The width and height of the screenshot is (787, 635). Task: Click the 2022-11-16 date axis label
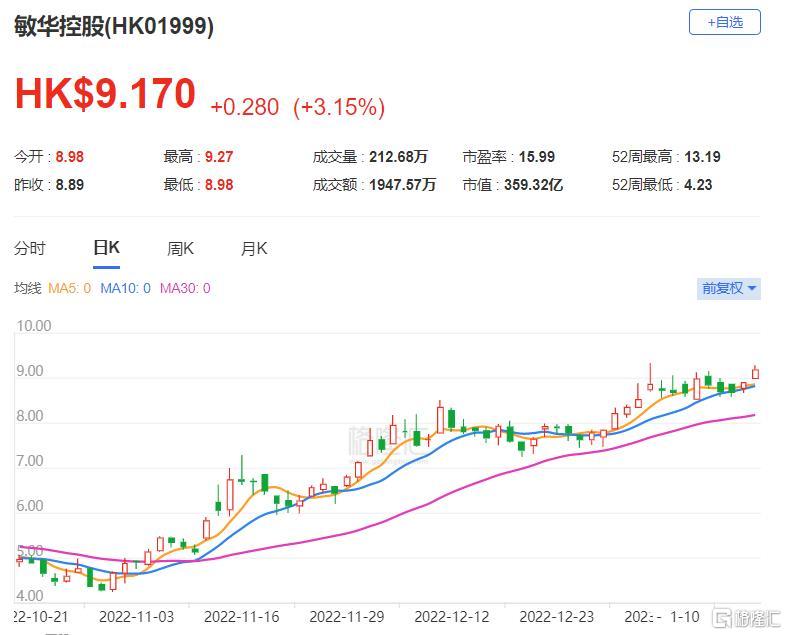coord(241,617)
